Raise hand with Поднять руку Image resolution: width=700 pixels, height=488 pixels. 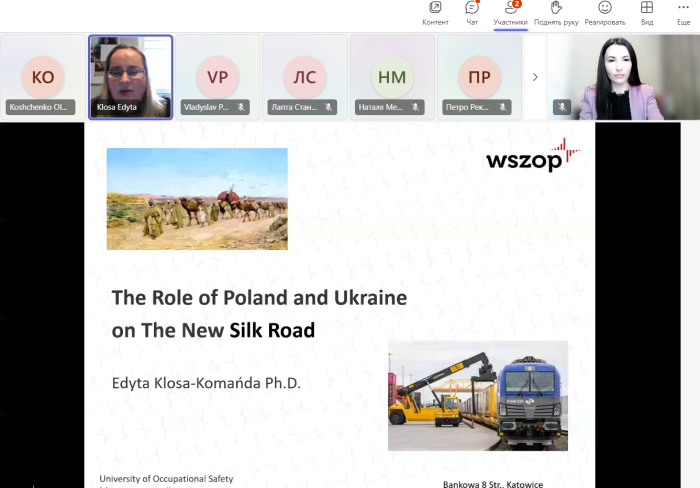556,13
